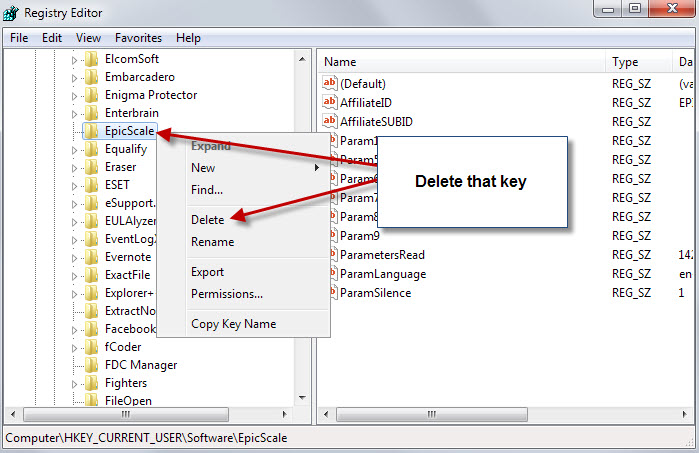This screenshot has width=699, height=453.
Task: Select the EULAlyzer folder icon
Action: pyautogui.click(x=92, y=221)
